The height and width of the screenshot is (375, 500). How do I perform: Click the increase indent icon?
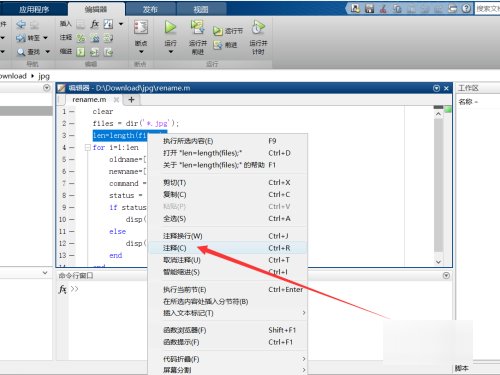95,52
